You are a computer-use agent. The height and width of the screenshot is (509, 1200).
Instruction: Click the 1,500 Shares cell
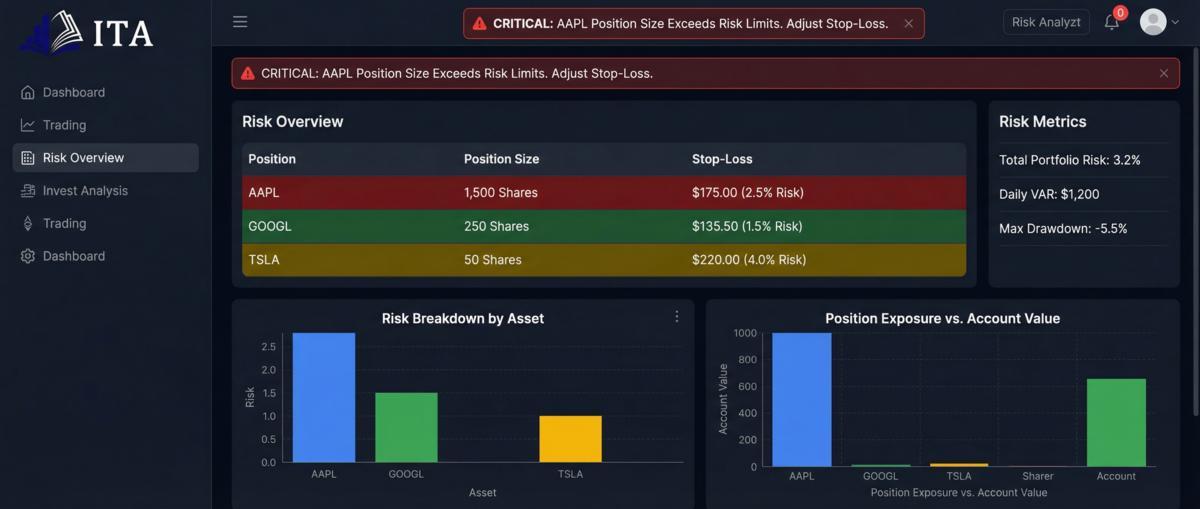(501, 192)
